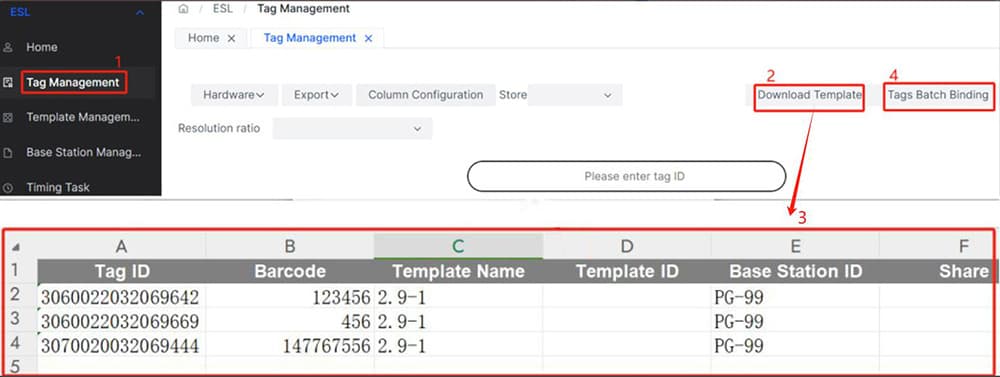Click the Base Station ID header cell

(795, 272)
